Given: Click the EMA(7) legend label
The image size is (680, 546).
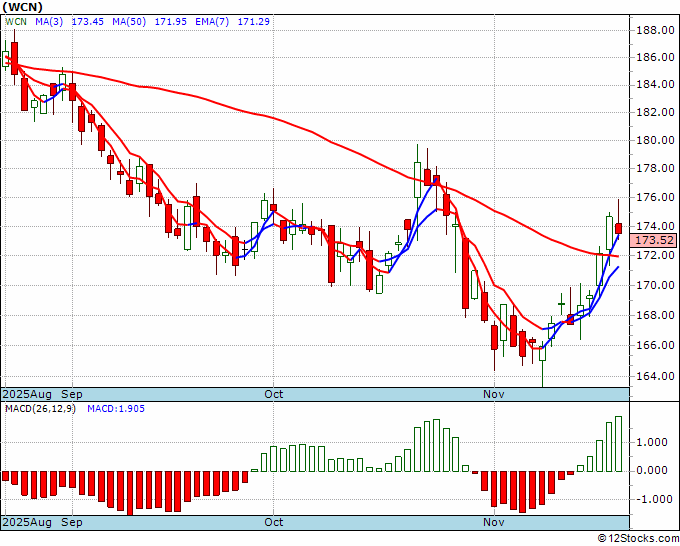Looking at the screenshot, I should [212, 21].
